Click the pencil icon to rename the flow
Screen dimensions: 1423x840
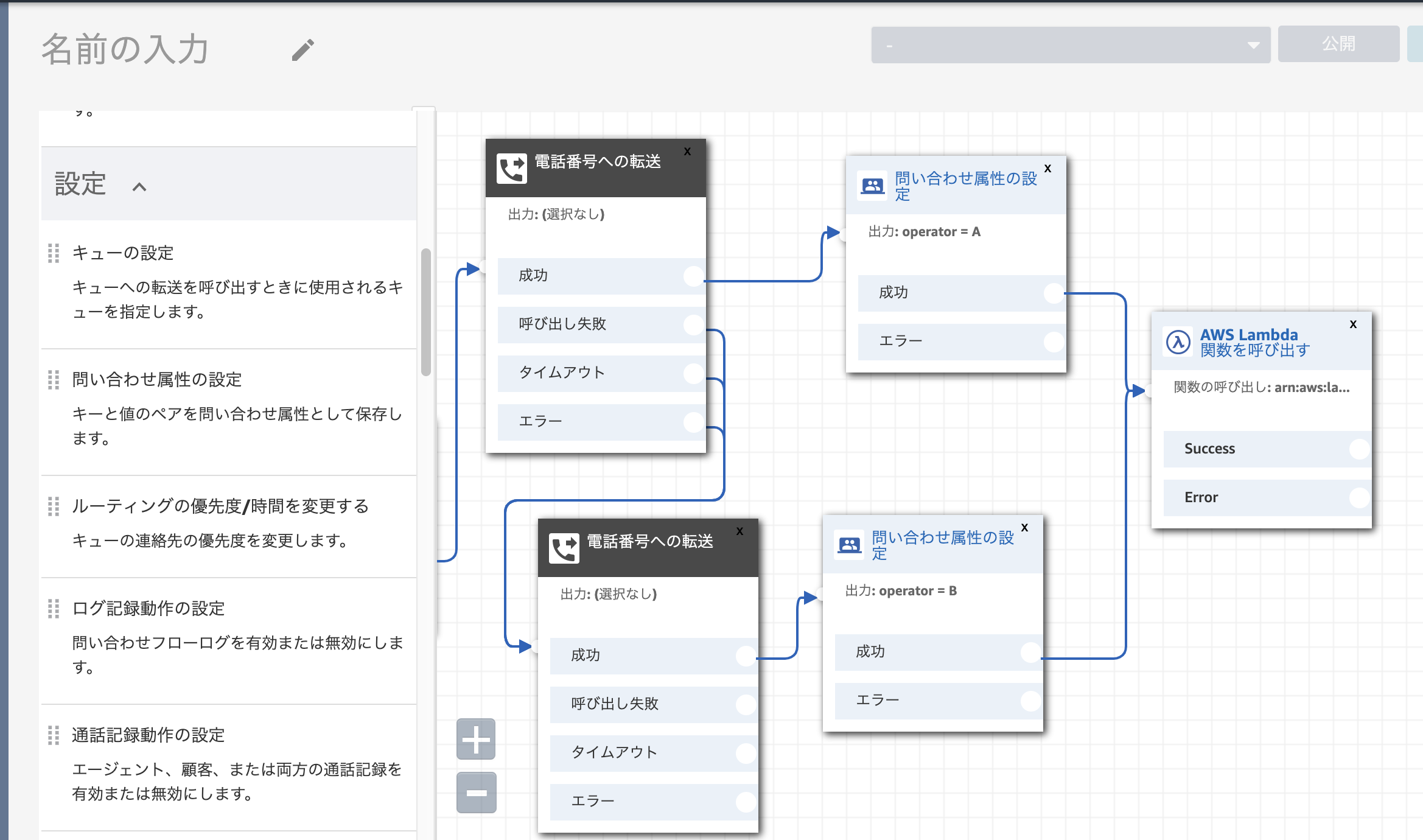point(302,51)
